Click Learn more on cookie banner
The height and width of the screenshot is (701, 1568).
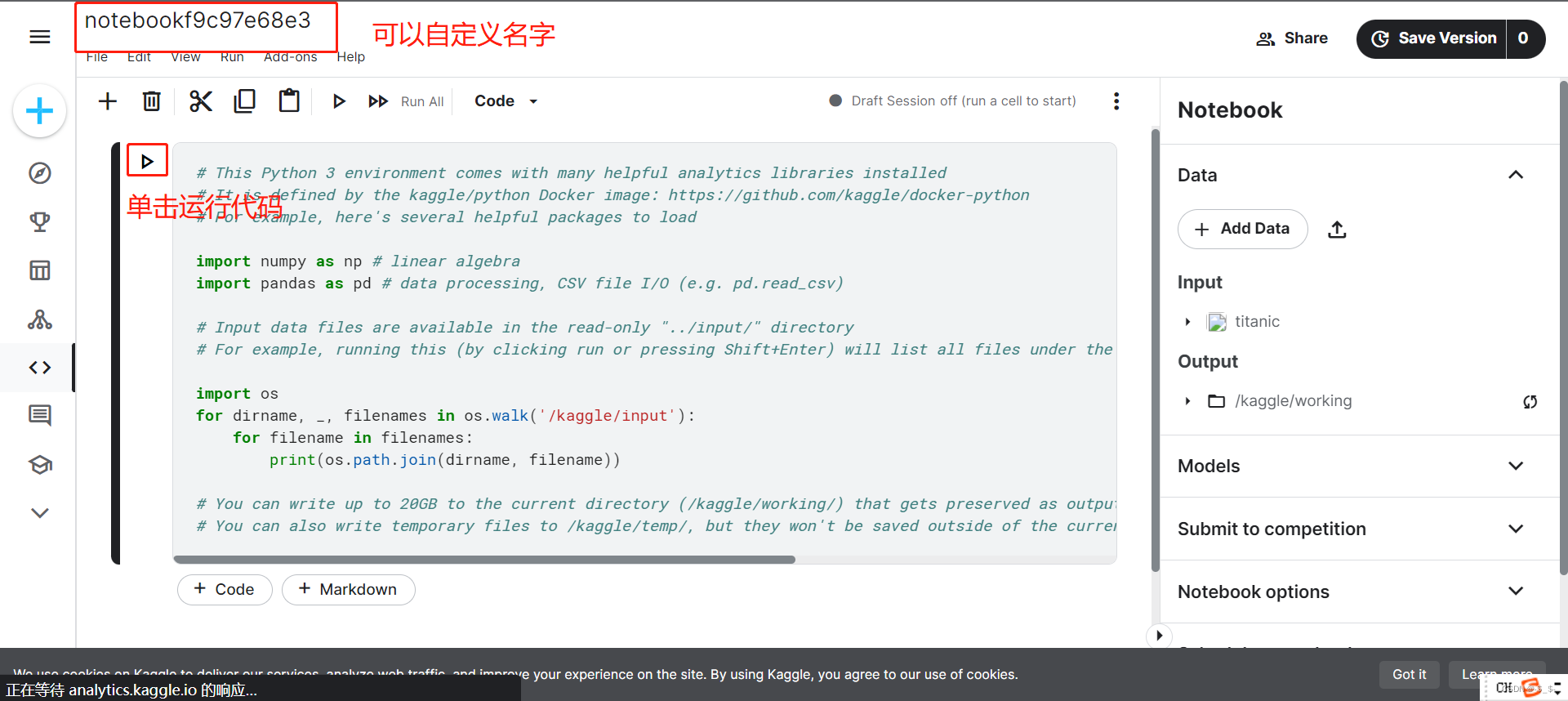point(1497,675)
